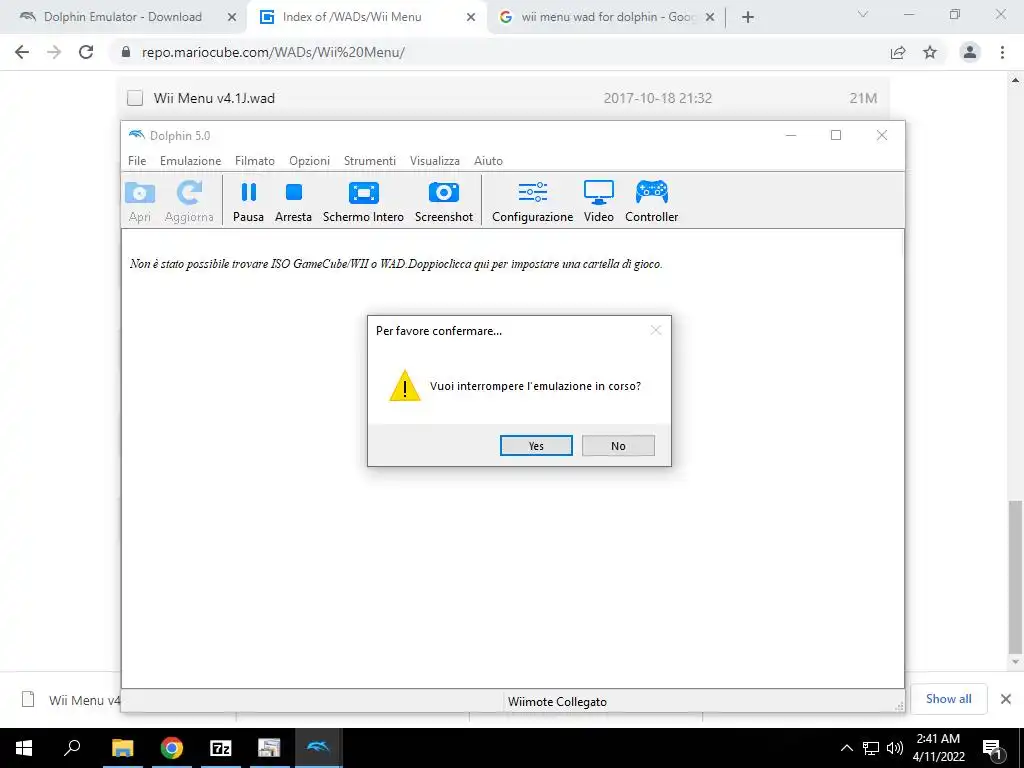Click Chrome's back arrow
Image resolution: width=1024 pixels, height=768 pixels.
(x=22, y=52)
